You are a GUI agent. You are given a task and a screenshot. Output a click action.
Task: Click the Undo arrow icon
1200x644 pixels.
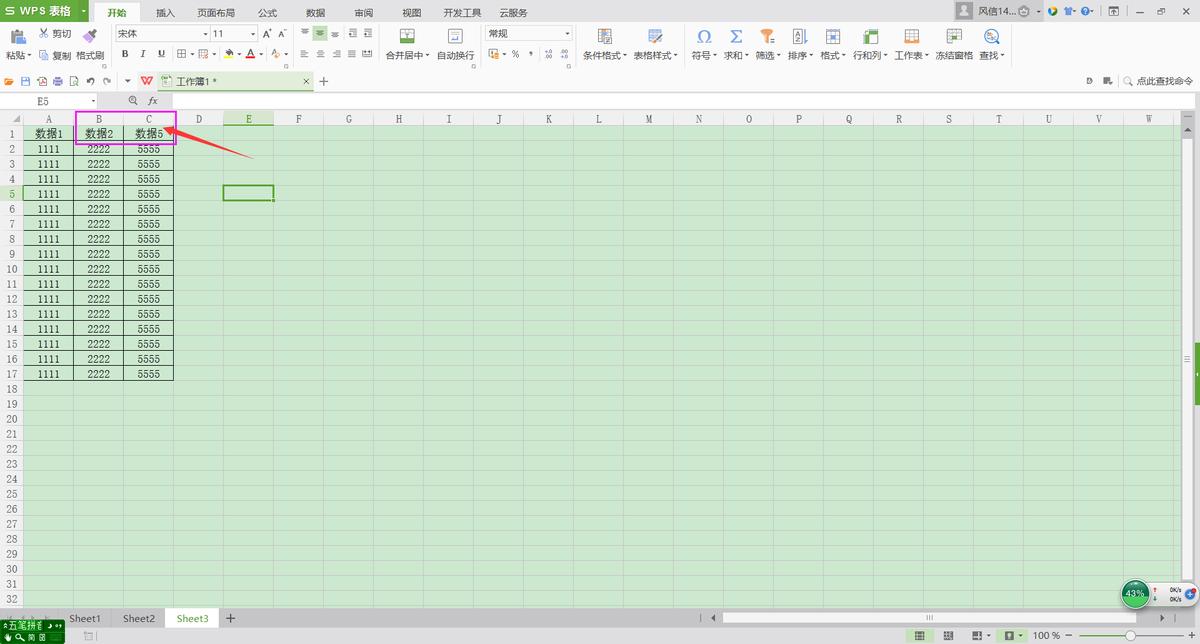[90, 81]
